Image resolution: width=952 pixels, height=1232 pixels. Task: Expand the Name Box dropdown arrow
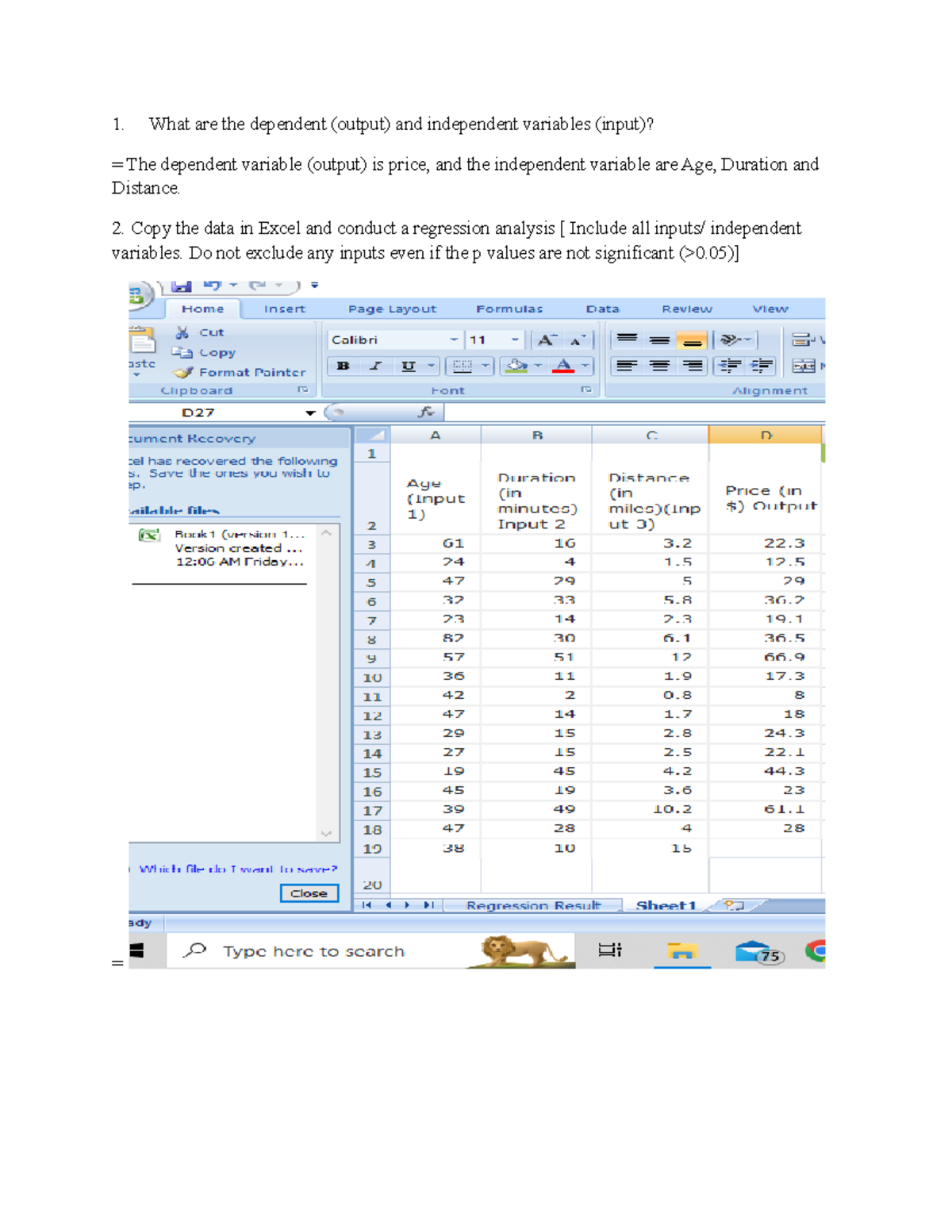coord(310,413)
